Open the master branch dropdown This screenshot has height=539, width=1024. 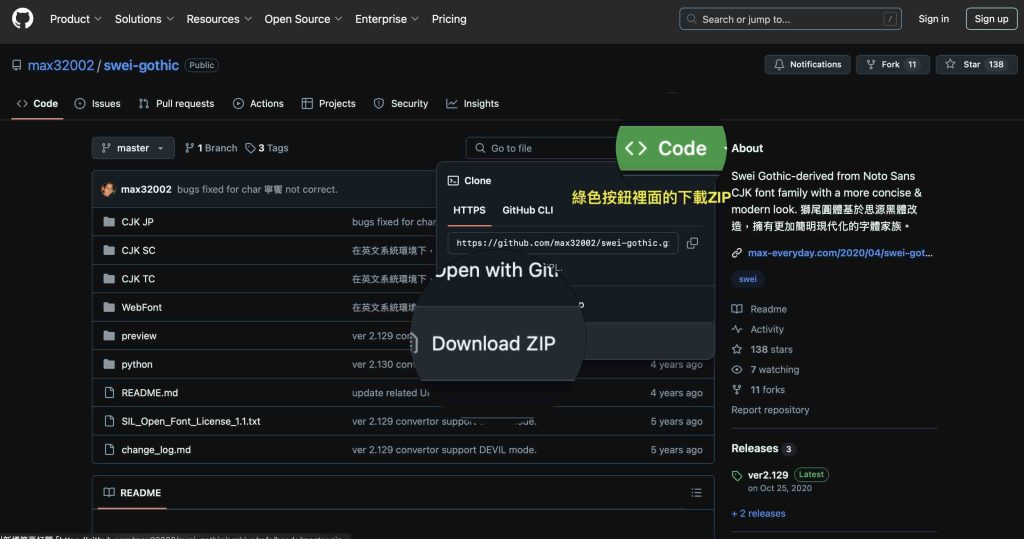click(133, 148)
